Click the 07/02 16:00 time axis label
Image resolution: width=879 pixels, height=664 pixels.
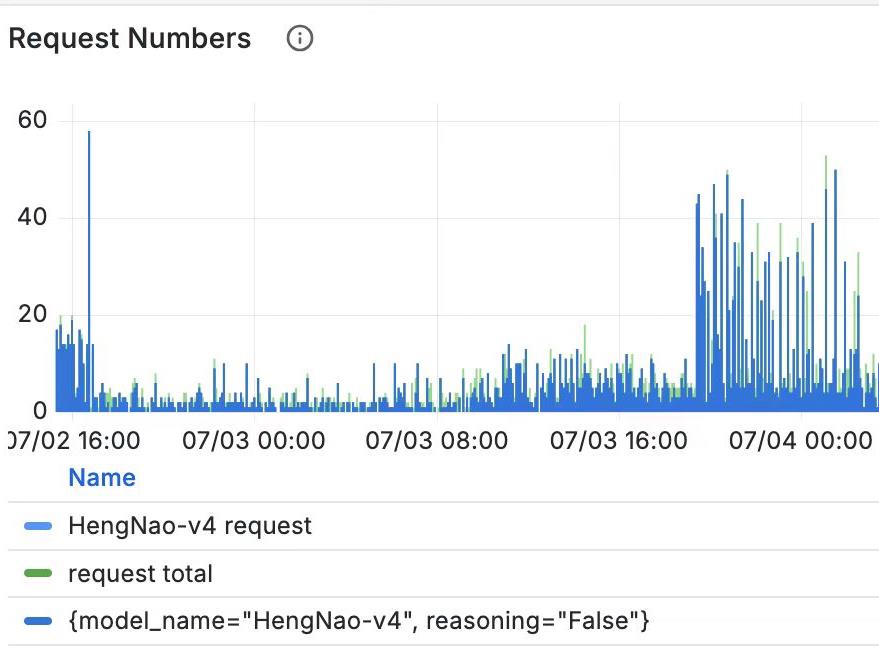(x=74, y=441)
